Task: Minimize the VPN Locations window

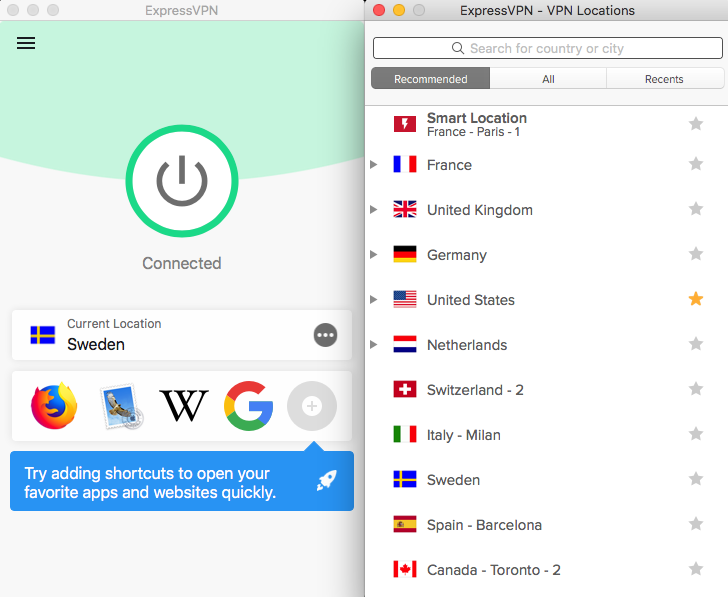Action: tap(399, 10)
